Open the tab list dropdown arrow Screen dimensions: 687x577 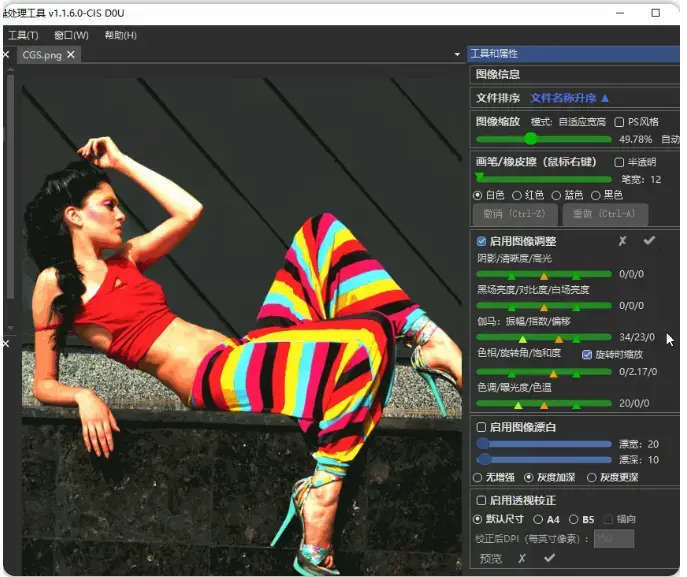pyautogui.click(x=457, y=55)
